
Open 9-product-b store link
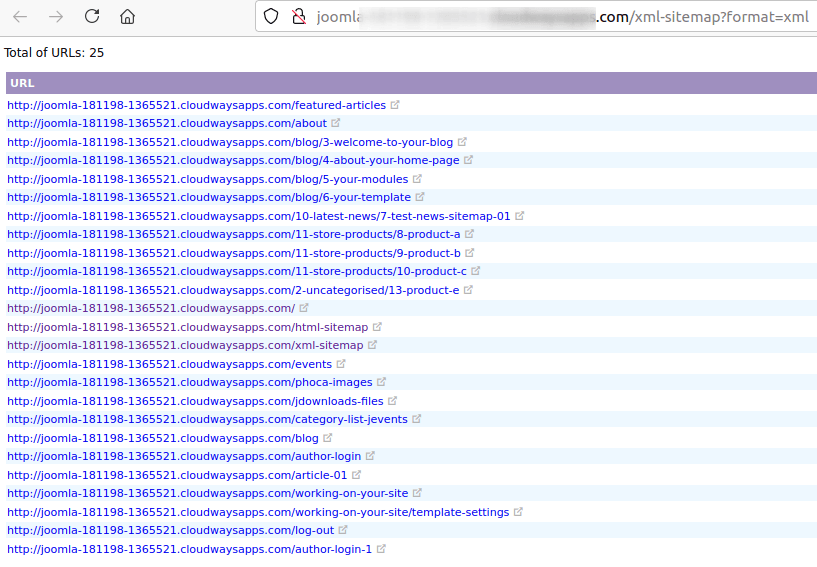click(233, 253)
